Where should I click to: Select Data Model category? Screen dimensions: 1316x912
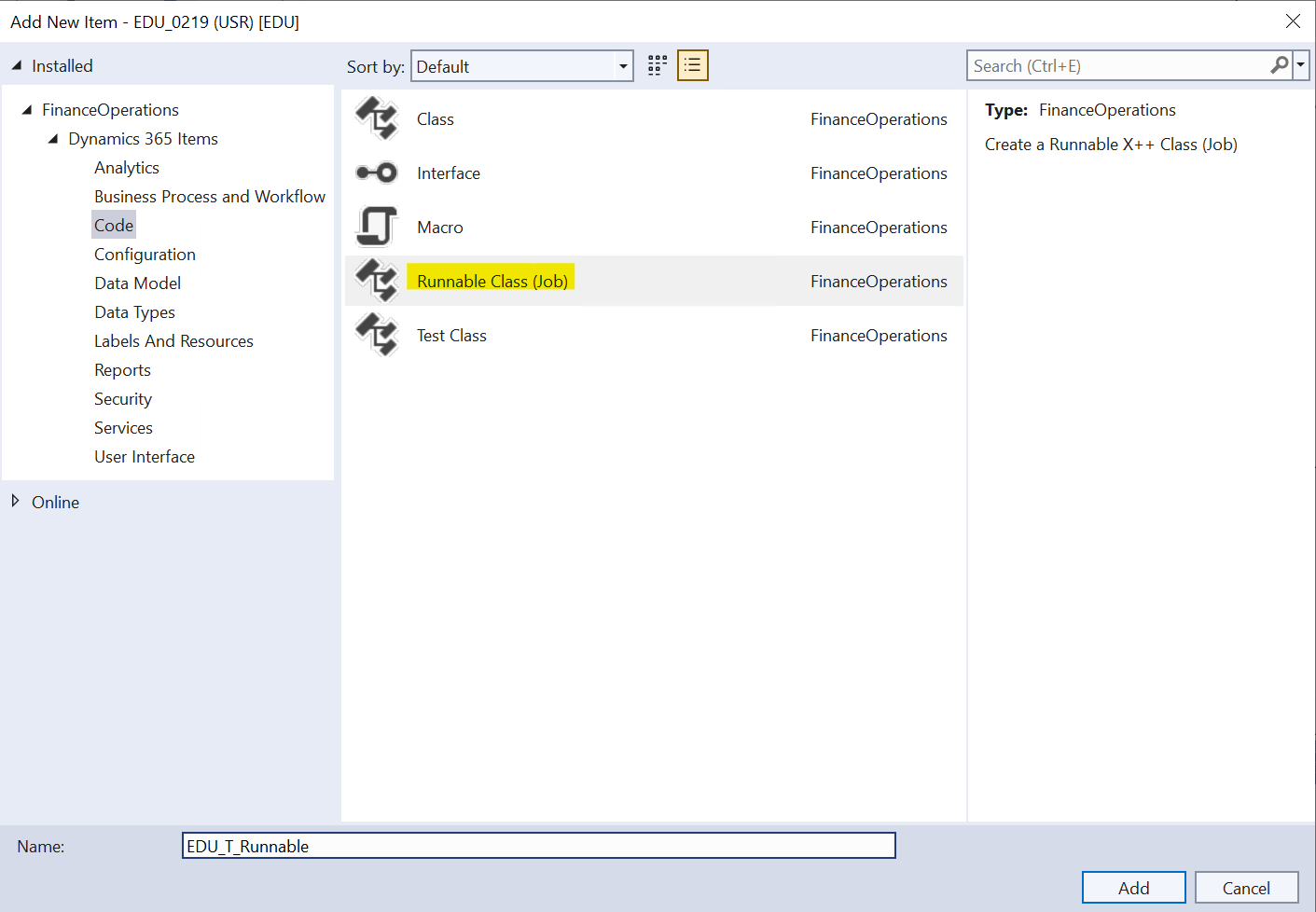[138, 283]
